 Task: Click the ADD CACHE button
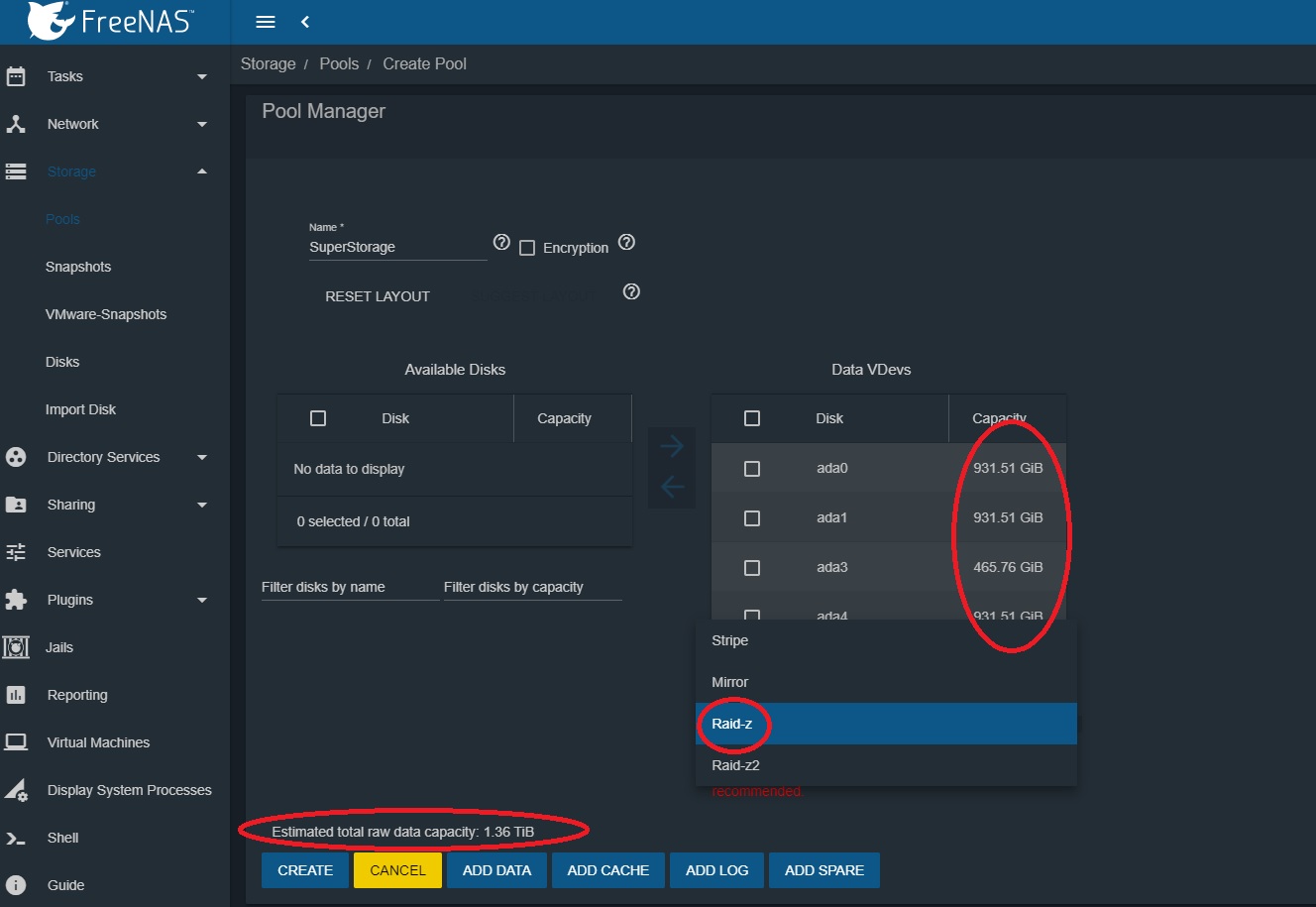[x=608, y=870]
